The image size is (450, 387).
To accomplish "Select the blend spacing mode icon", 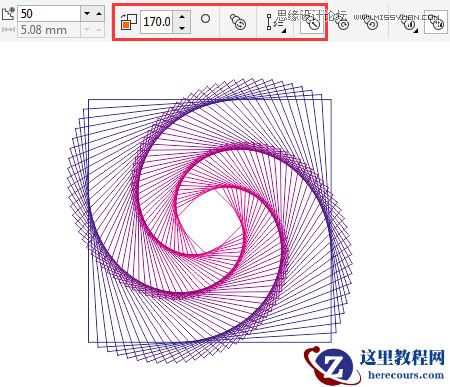I will pos(8,30).
